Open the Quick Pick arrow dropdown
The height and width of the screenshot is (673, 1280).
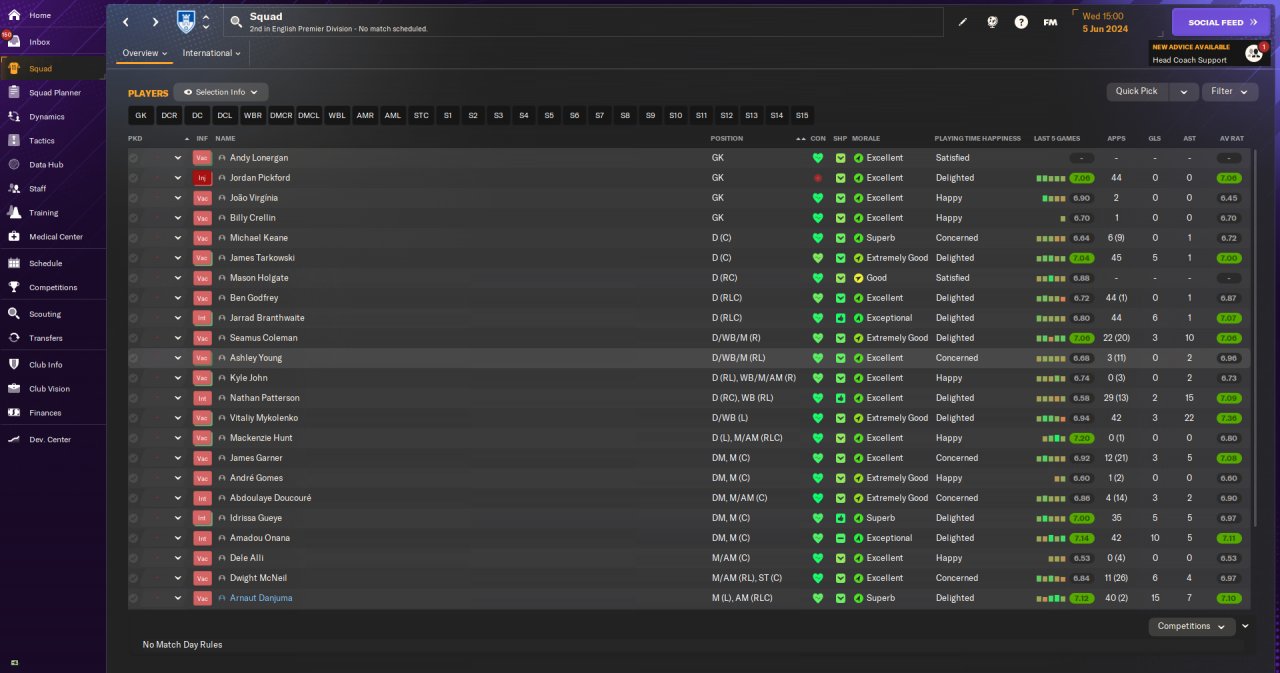(x=1183, y=91)
